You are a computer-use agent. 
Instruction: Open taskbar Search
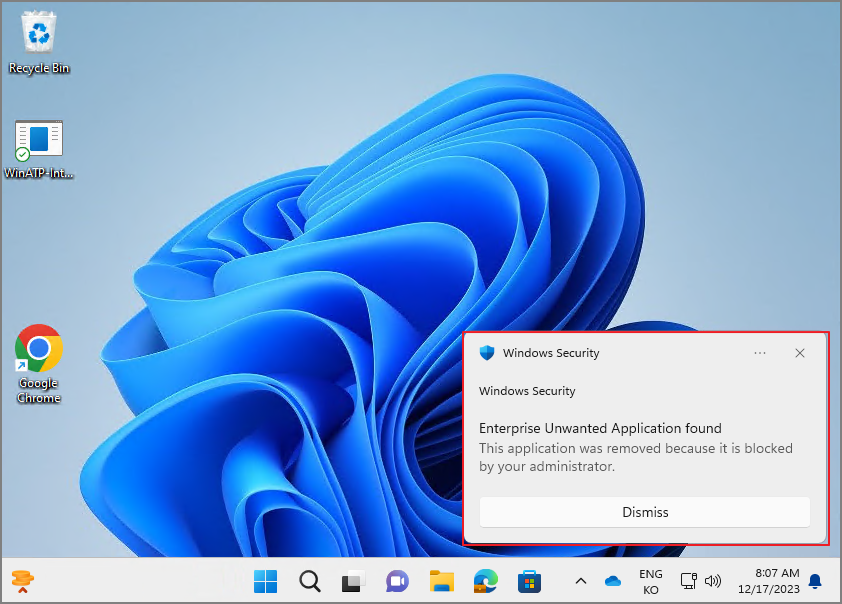pos(309,581)
